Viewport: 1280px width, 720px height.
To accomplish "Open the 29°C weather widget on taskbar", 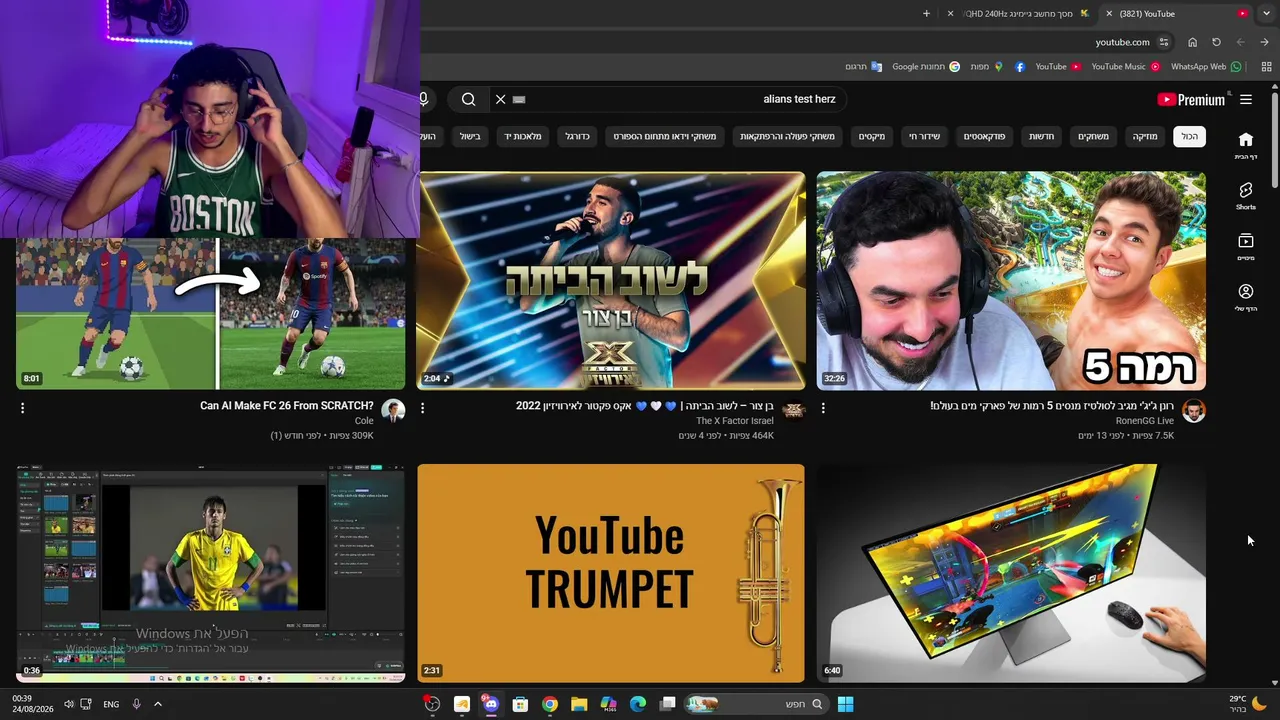I will (1248, 704).
